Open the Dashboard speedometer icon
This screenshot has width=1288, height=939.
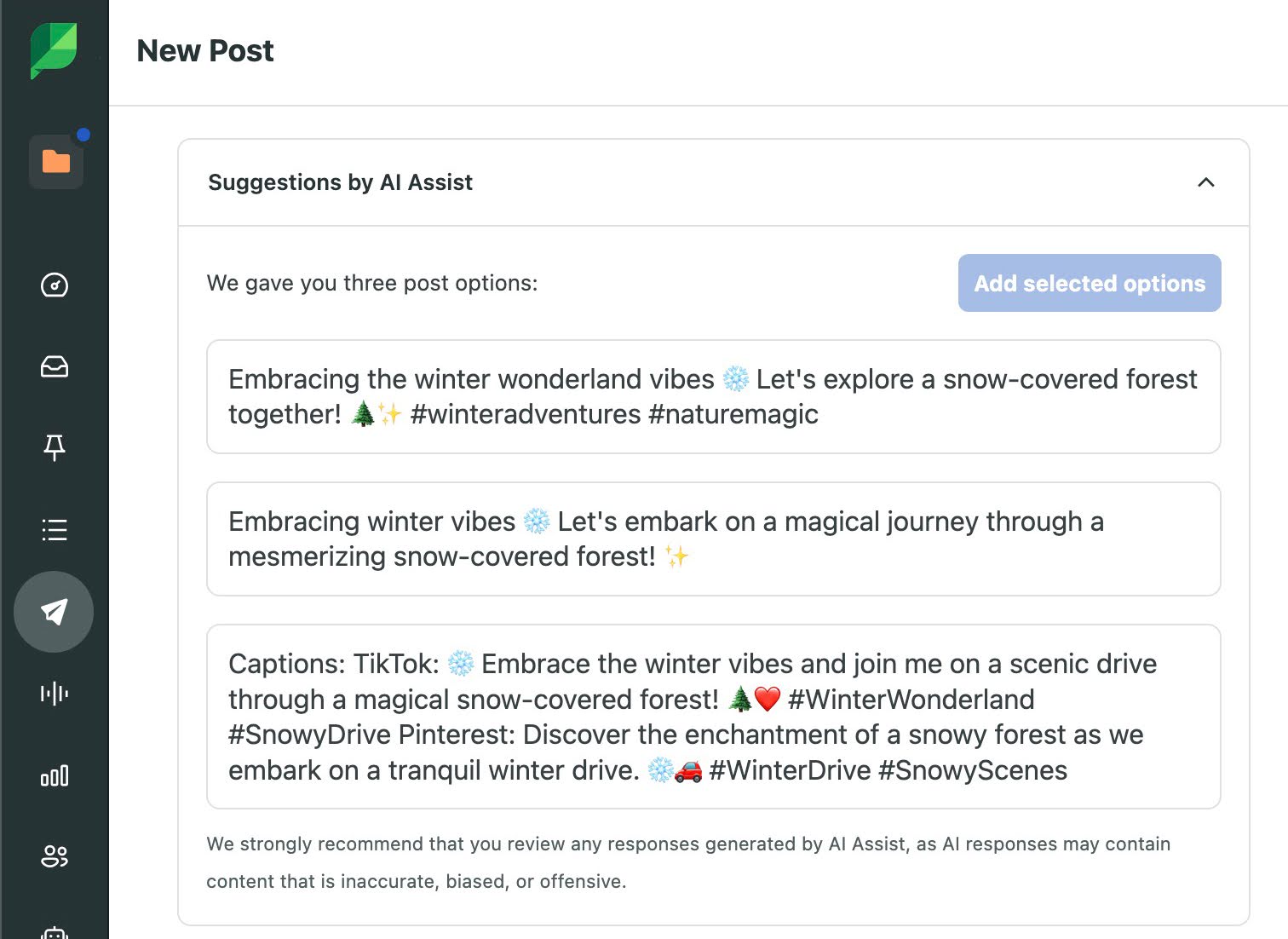pyautogui.click(x=54, y=285)
